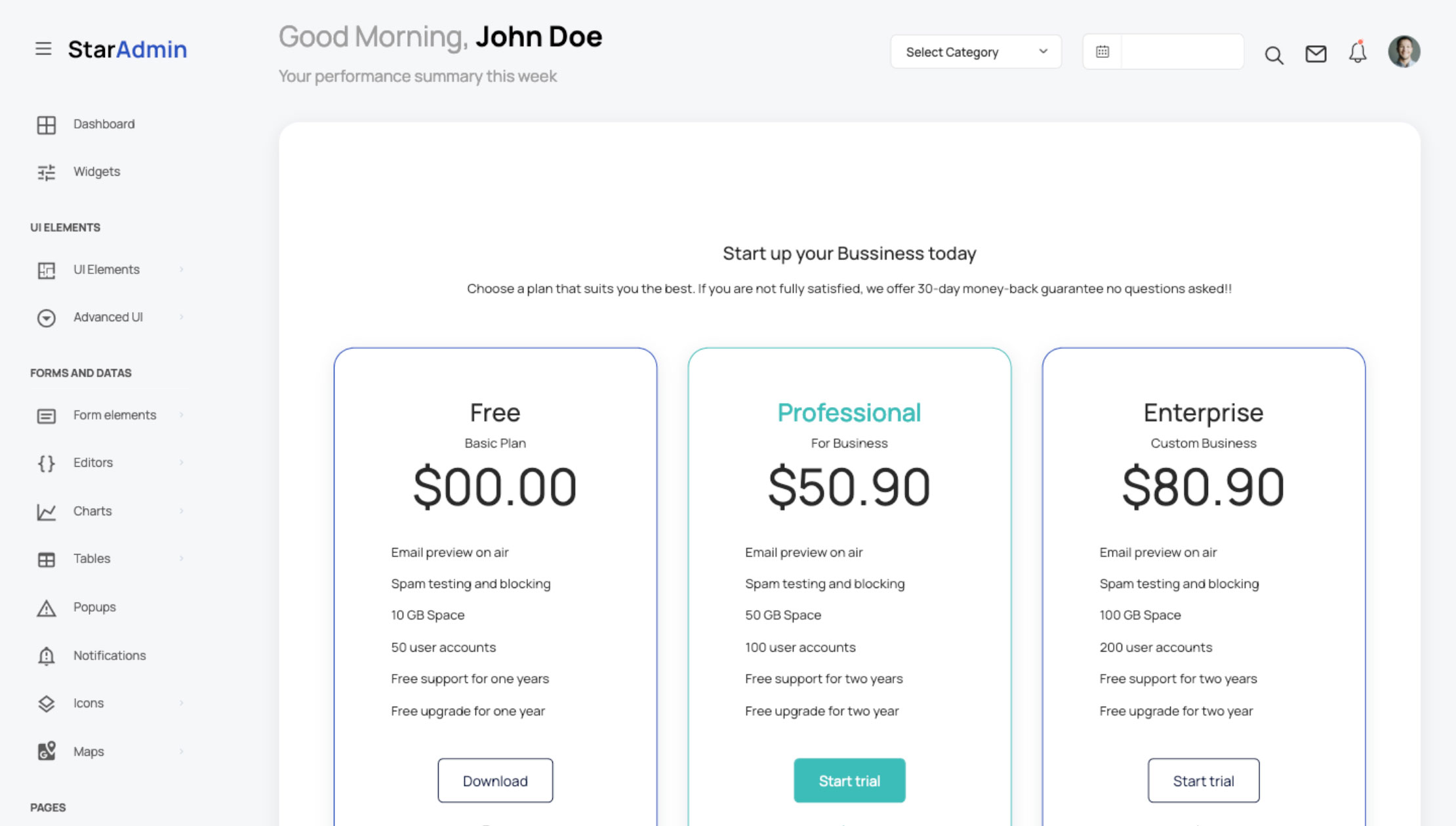Click the 'Custom Business' subtitle
Image resolution: width=1456 pixels, height=826 pixels.
(1203, 443)
